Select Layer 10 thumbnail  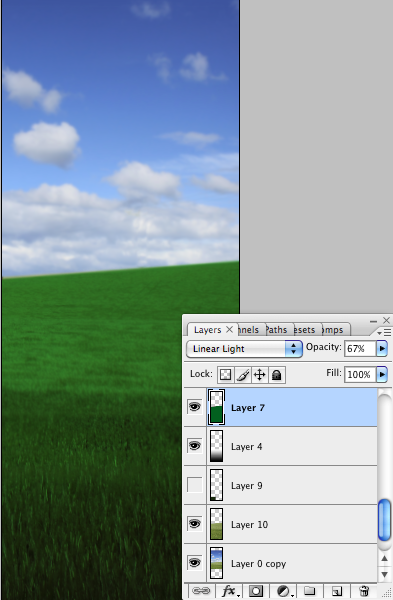tap(216, 524)
